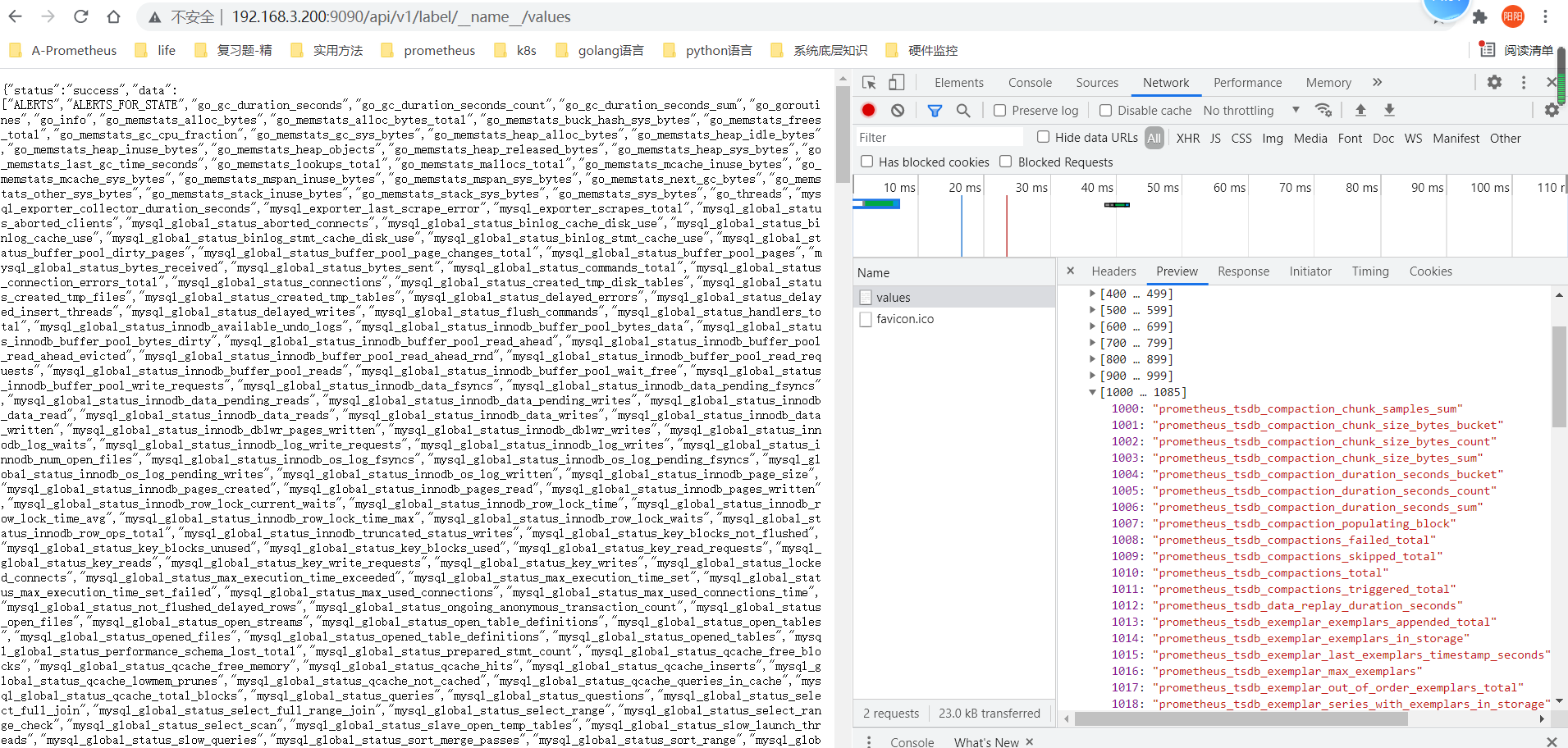Open the Timing tab of the request
Image resolution: width=1568 pixels, height=748 pixels.
1370,271
